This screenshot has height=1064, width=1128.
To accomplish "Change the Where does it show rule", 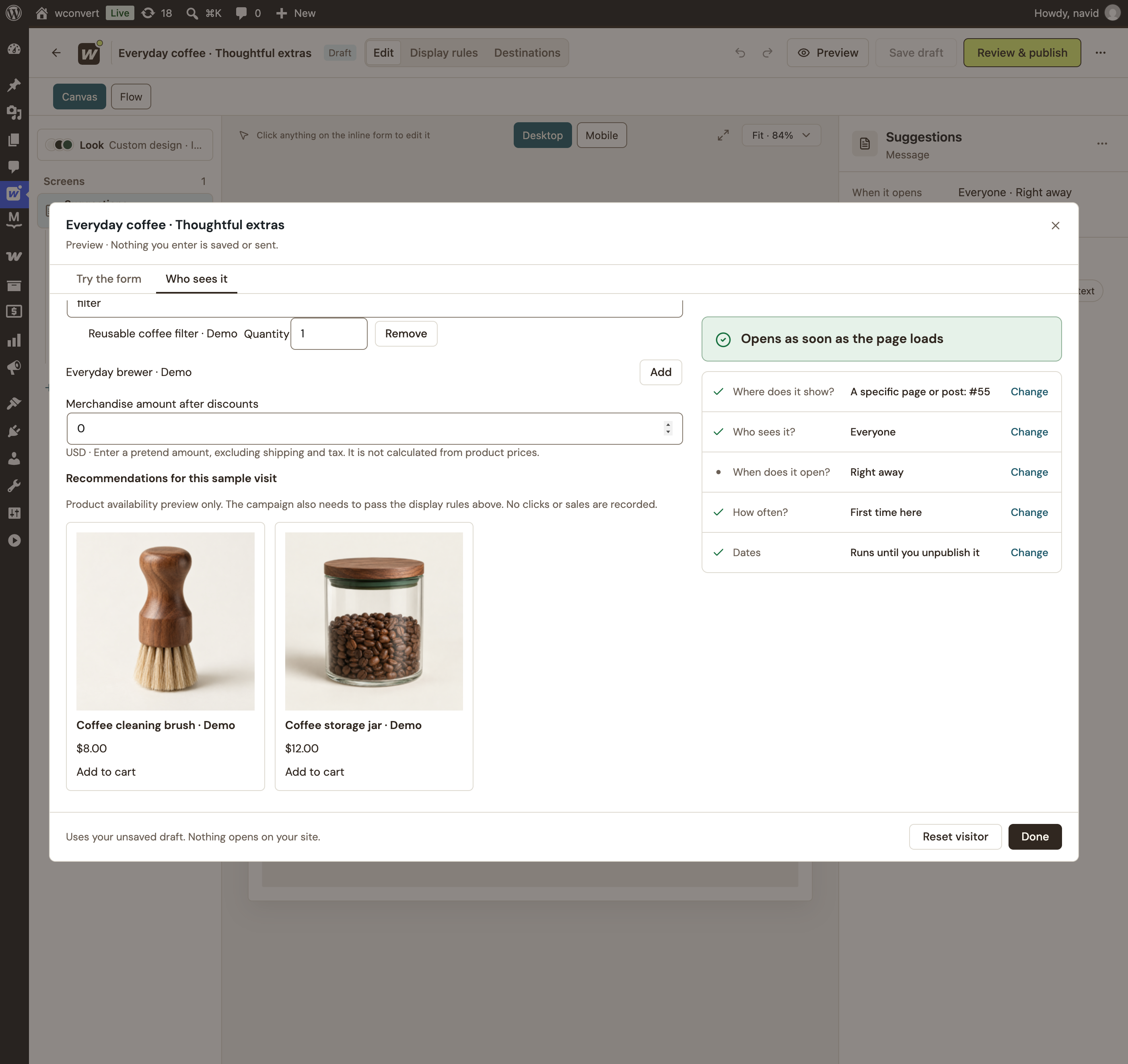I will pyautogui.click(x=1029, y=391).
